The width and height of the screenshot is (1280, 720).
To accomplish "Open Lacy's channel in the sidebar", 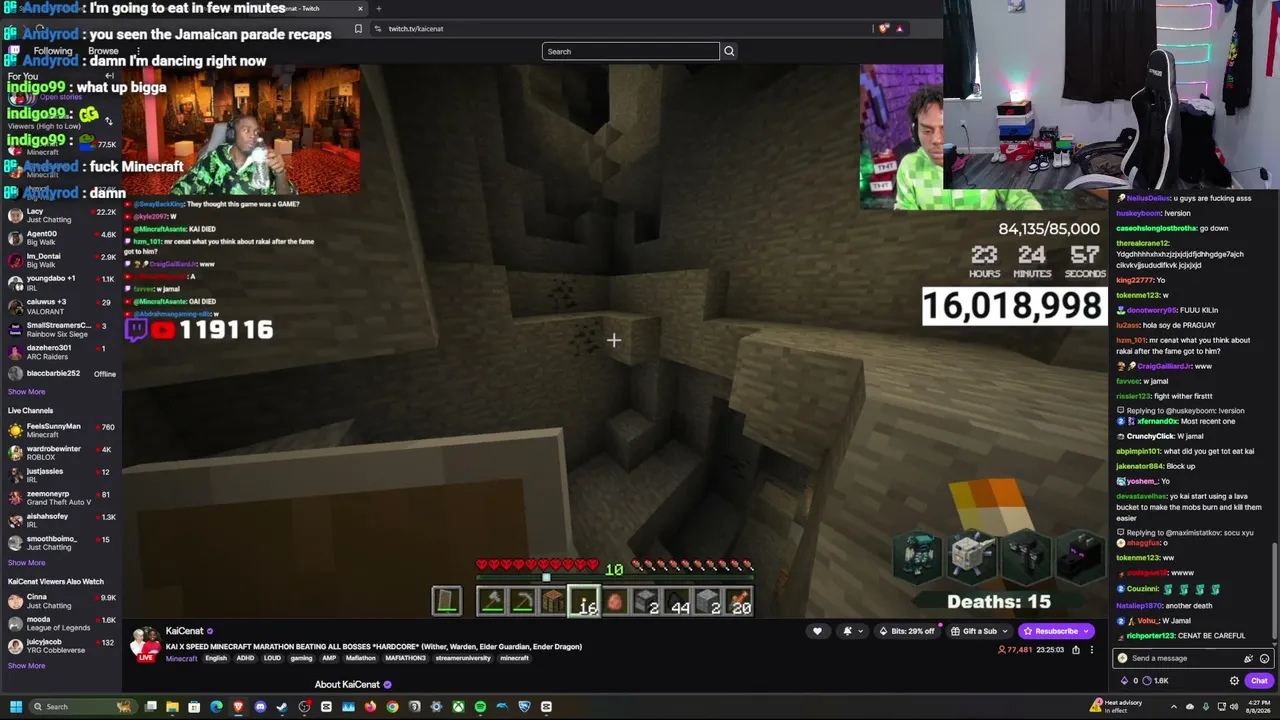I will click(60, 215).
